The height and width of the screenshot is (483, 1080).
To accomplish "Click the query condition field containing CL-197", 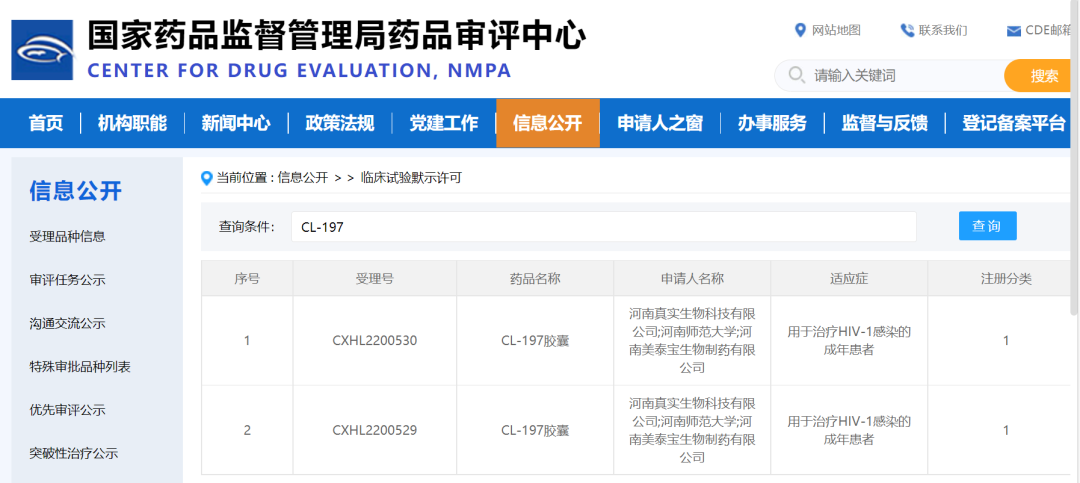I will (x=603, y=227).
